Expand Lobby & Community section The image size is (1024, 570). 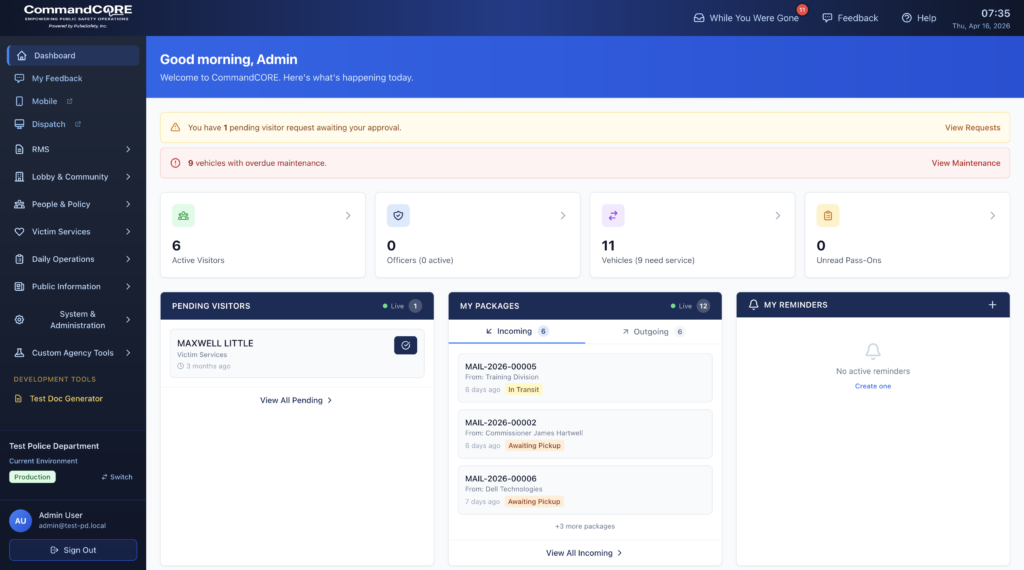tap(72, 177)
